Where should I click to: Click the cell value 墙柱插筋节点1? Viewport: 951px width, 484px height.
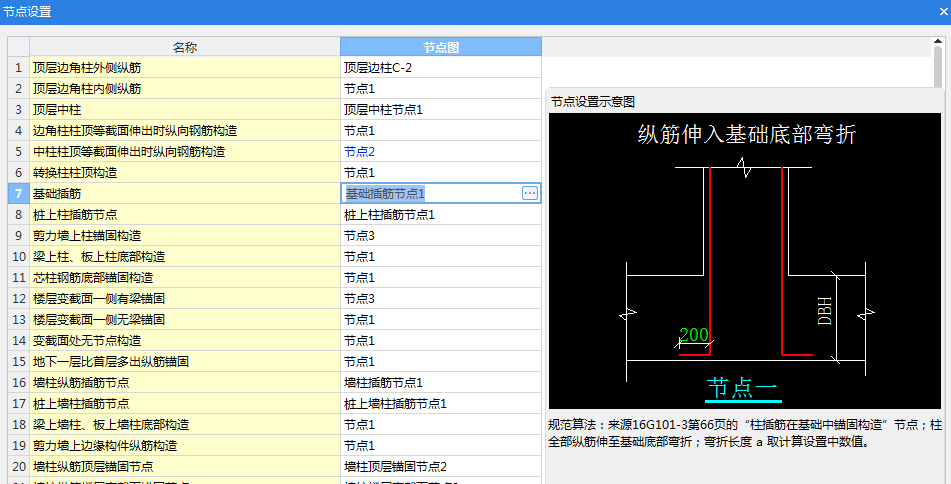coord(383,383)
